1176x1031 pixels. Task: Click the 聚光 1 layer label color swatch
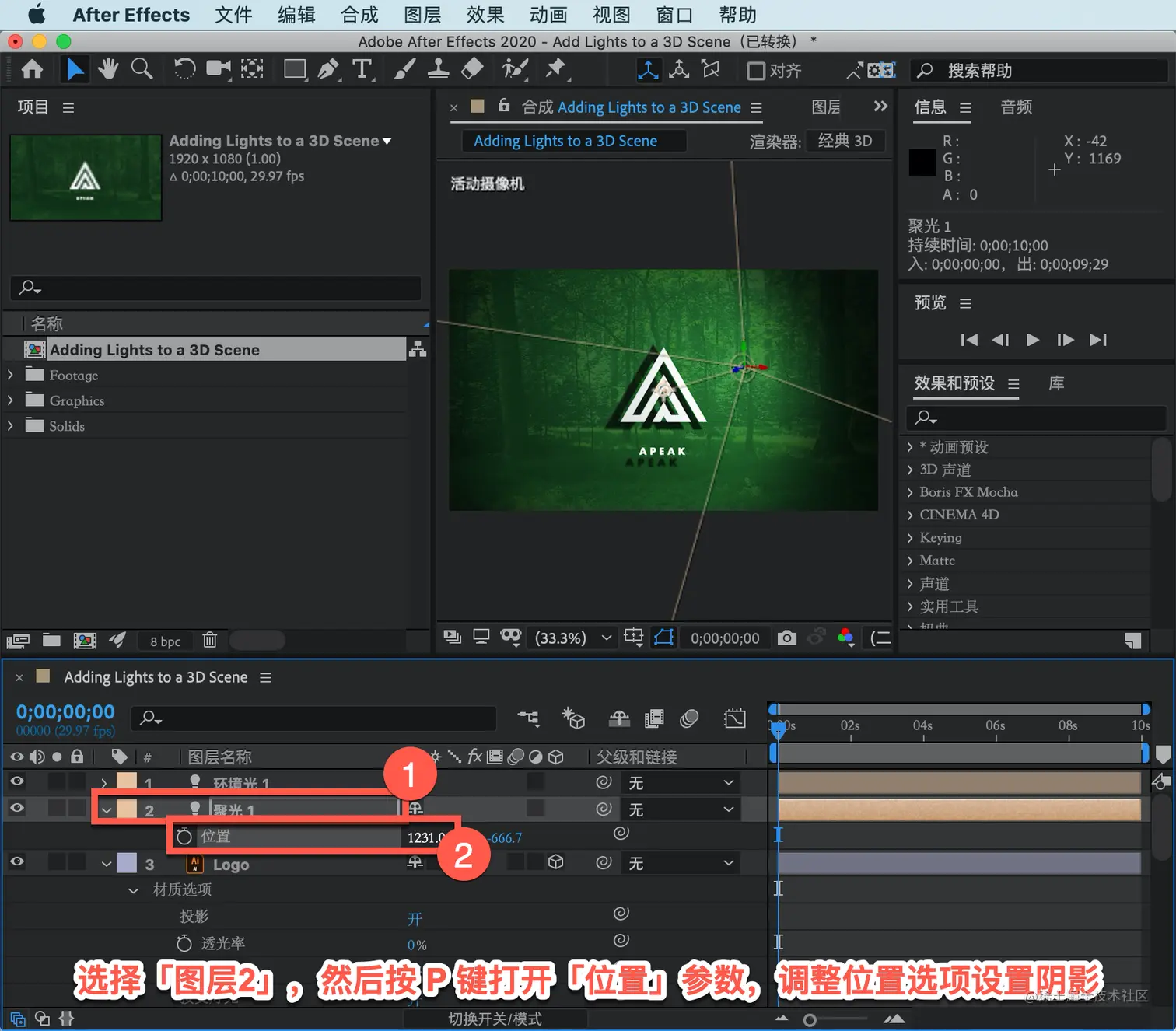127,809
